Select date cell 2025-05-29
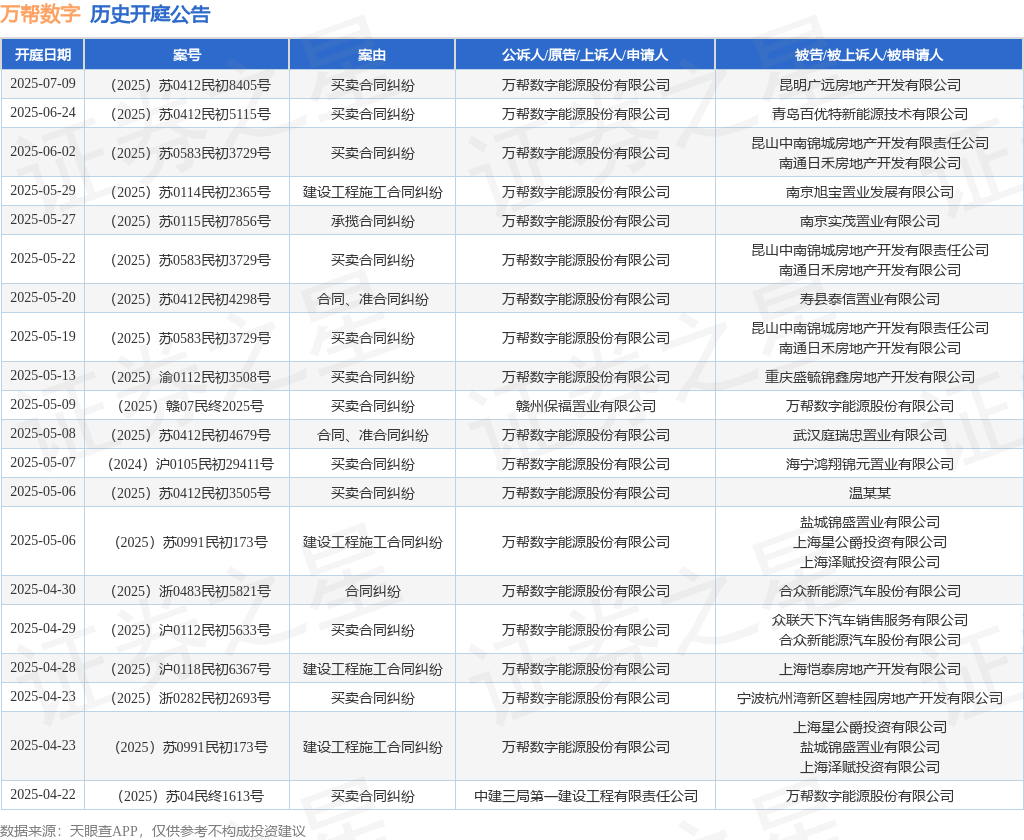1024x840 pixels. [x=42, y=191]
